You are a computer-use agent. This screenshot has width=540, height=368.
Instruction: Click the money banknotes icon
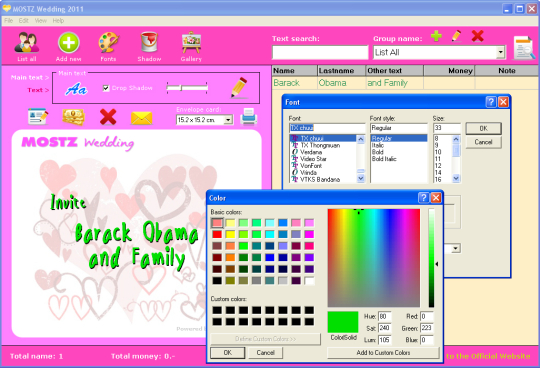73,117
